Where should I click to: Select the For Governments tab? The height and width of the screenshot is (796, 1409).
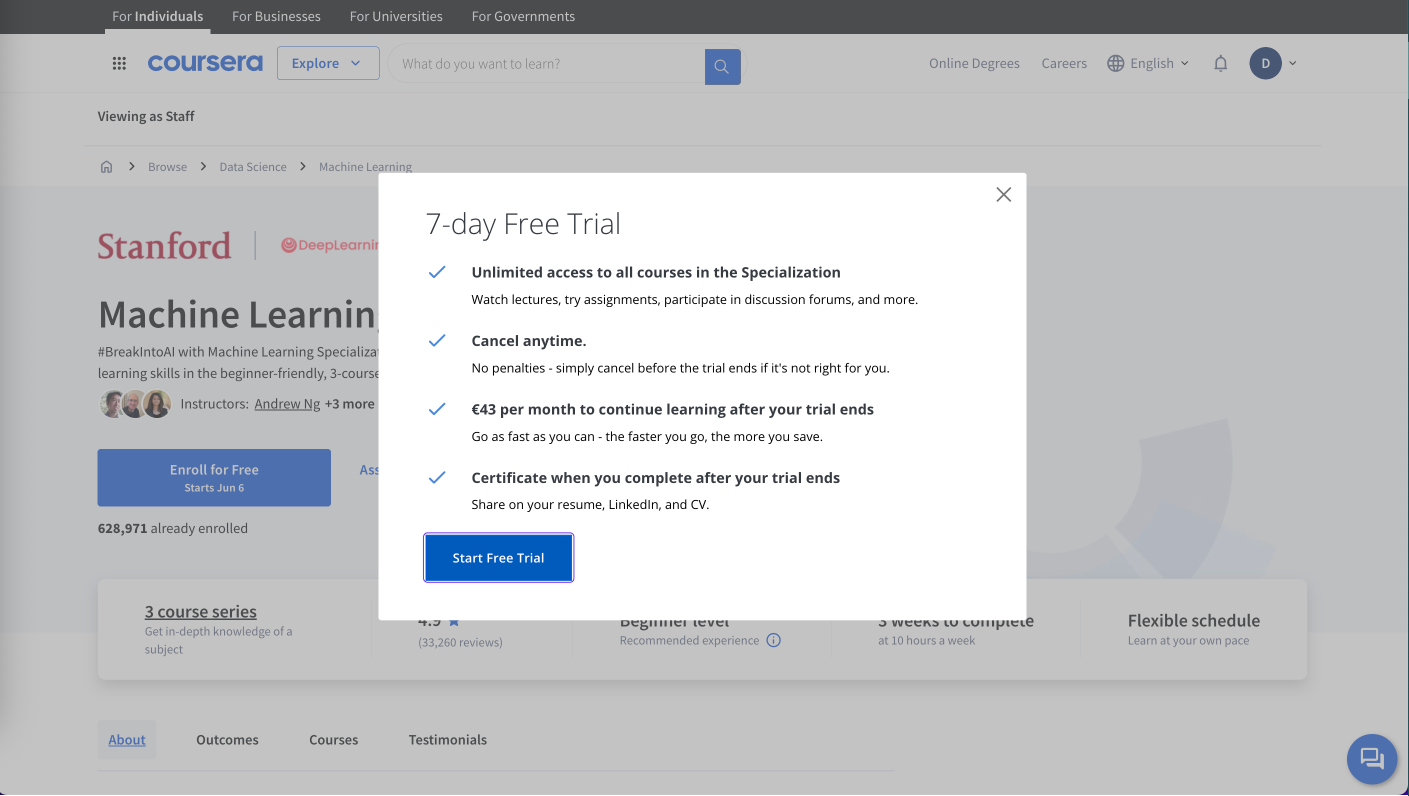click(x=523, y=16)
